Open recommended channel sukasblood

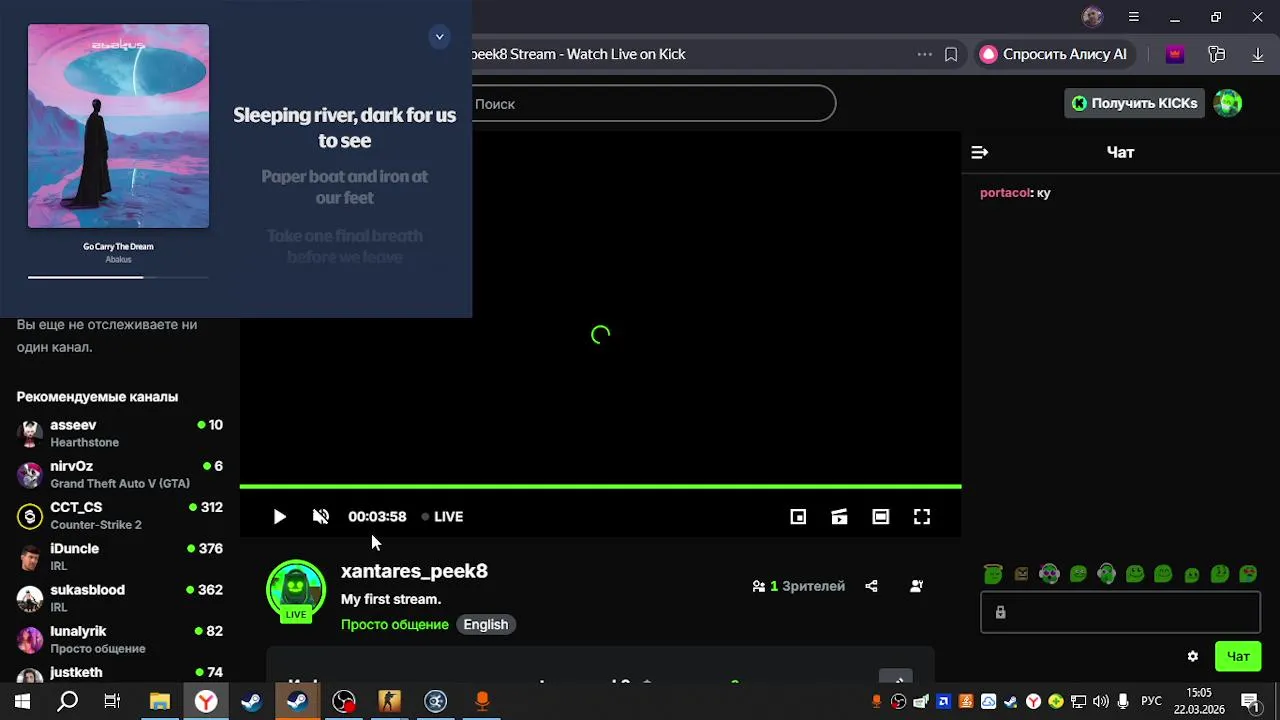click(x=120, y=598)
